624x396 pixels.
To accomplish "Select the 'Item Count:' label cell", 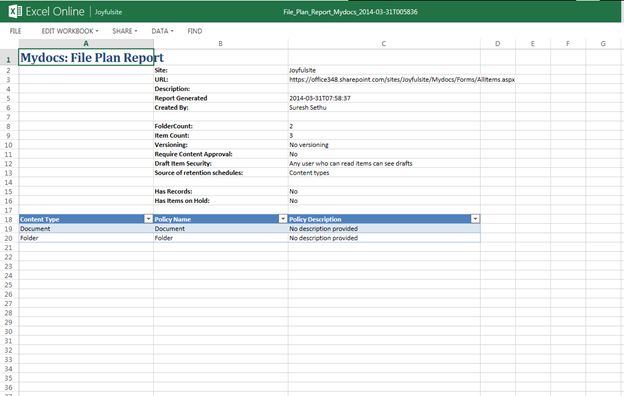I will pyautogui.click(x=221, y=135).
